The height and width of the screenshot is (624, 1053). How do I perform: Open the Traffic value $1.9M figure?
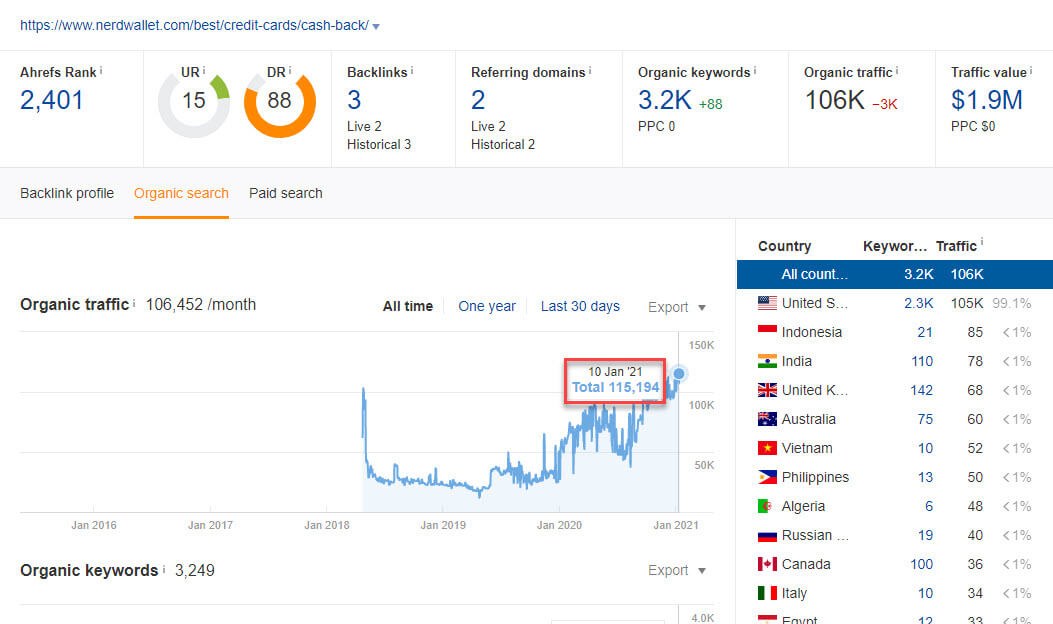pos(987,100)
